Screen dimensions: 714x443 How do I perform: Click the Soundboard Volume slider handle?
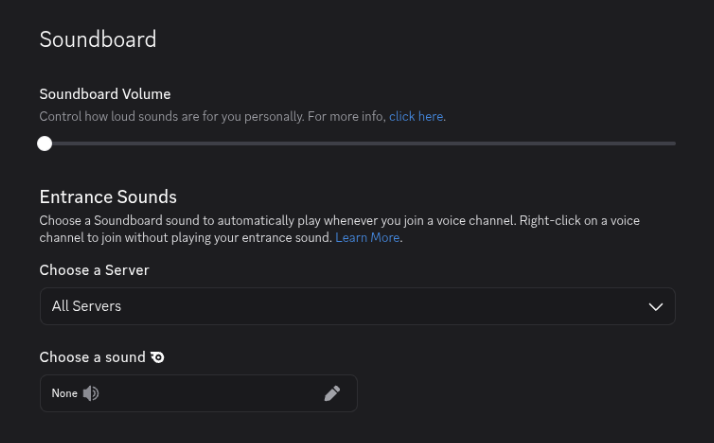click(44, 143)
